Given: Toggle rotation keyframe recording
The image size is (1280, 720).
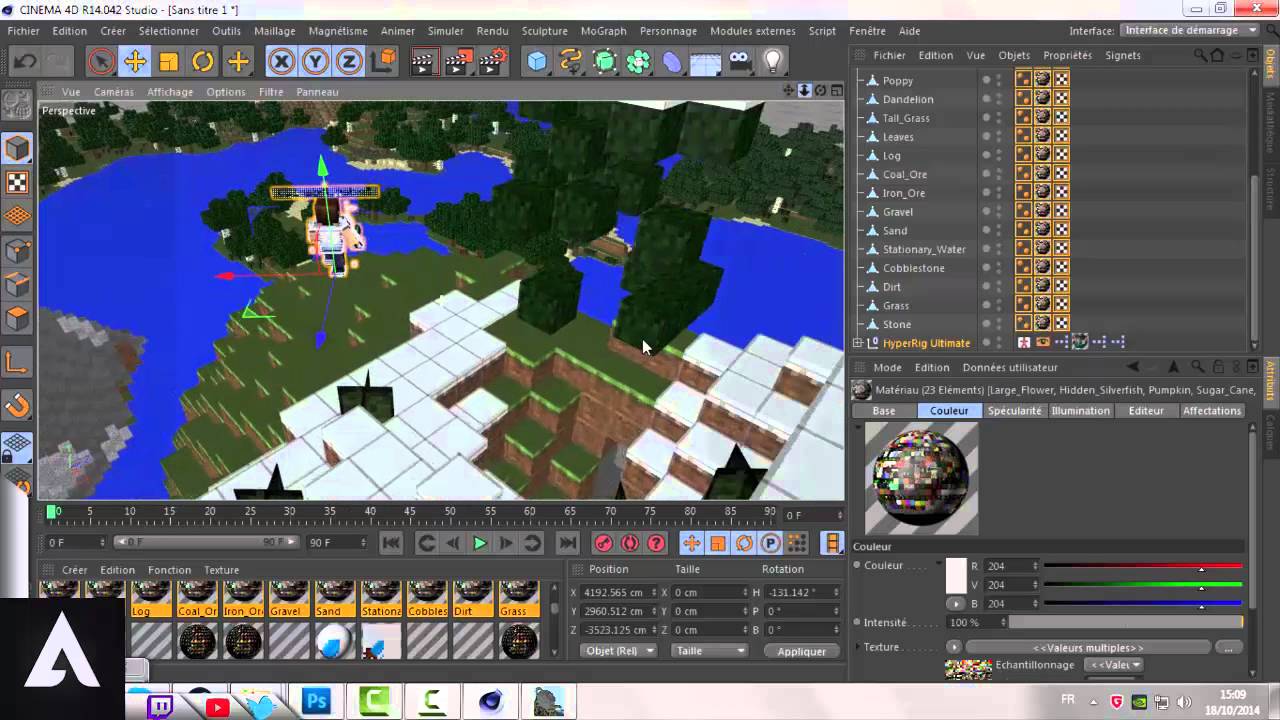Looking at the screenshot, I should [x=744, y=543].
